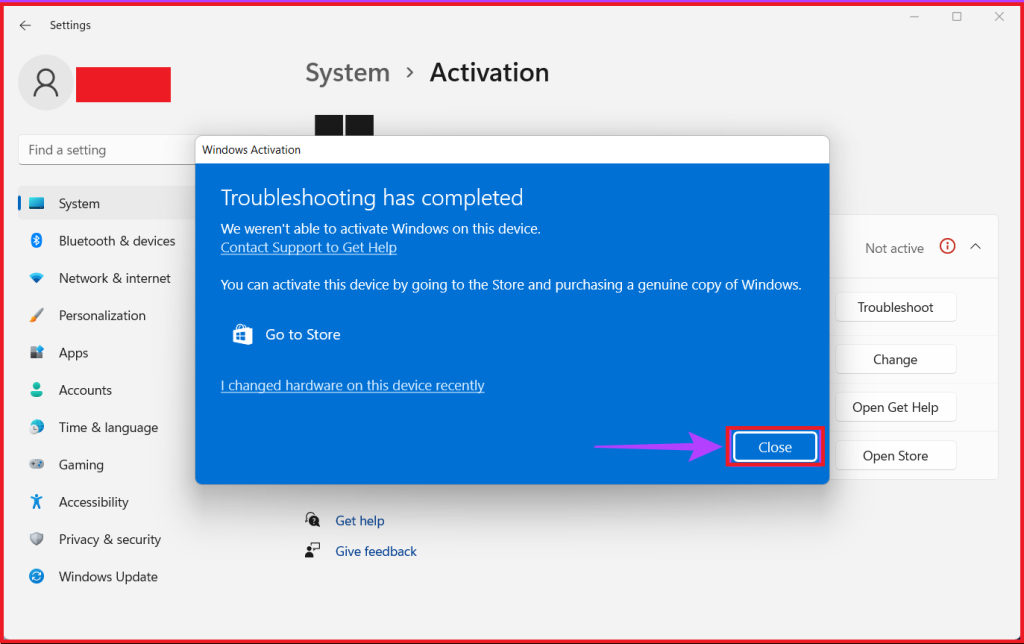Click the Store bag icon in dialog

pyautogui.click(x=242, y=335)
